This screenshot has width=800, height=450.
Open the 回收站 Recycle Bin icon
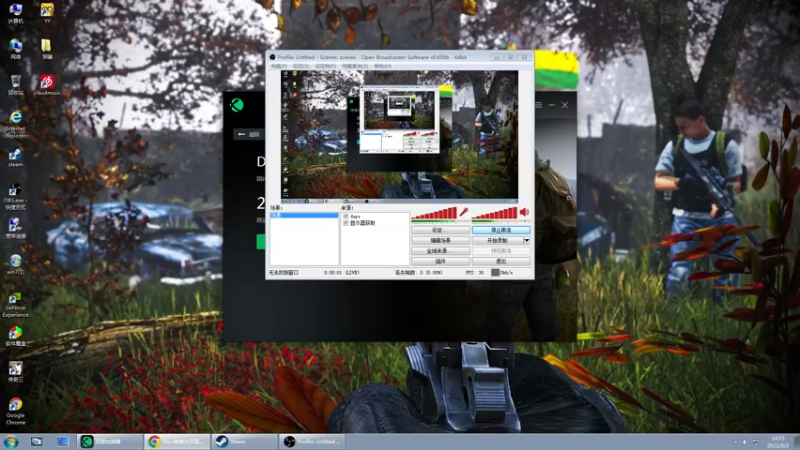(x=15, y=85)
